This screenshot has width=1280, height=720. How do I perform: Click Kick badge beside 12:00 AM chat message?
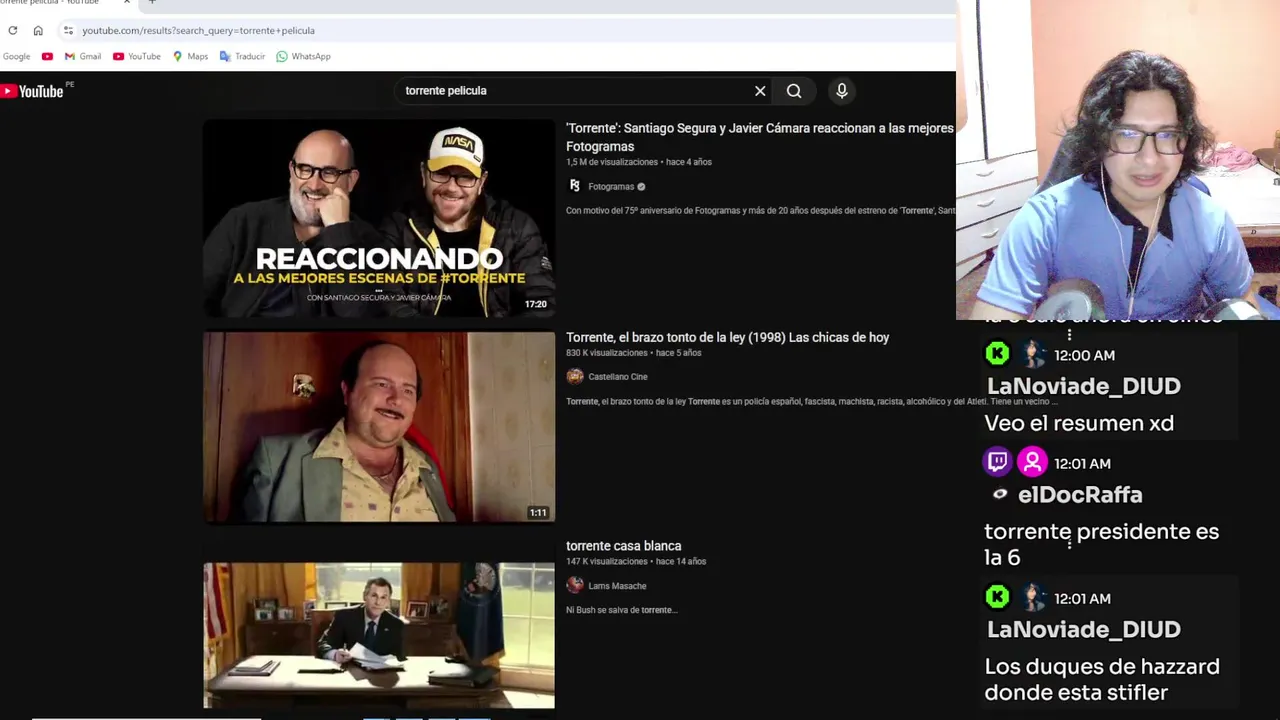tap(997, 354)
